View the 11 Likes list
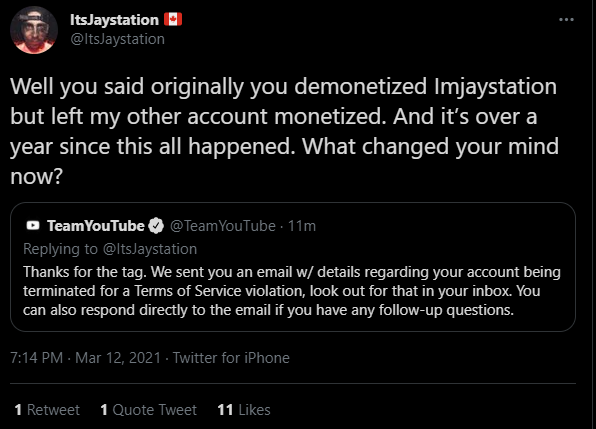596x429 pixels. click(244, 410)
